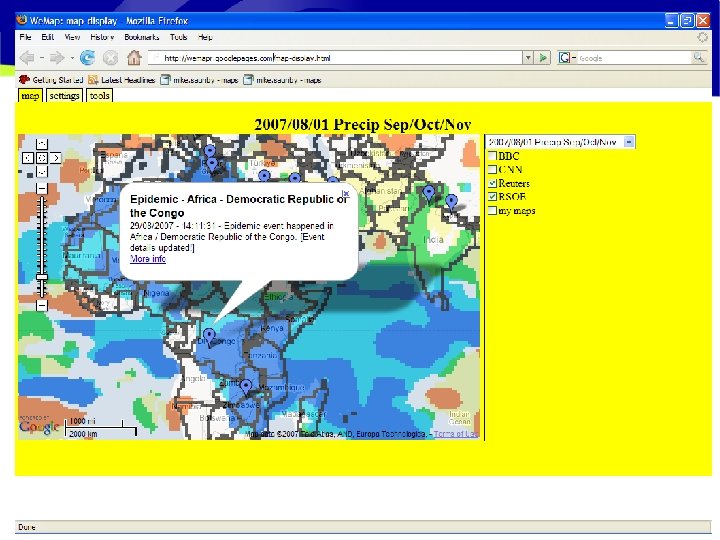The height and width of the screenshot is (540, 720).
Task: Open the search engine selector dropdown
Action: 568,57
